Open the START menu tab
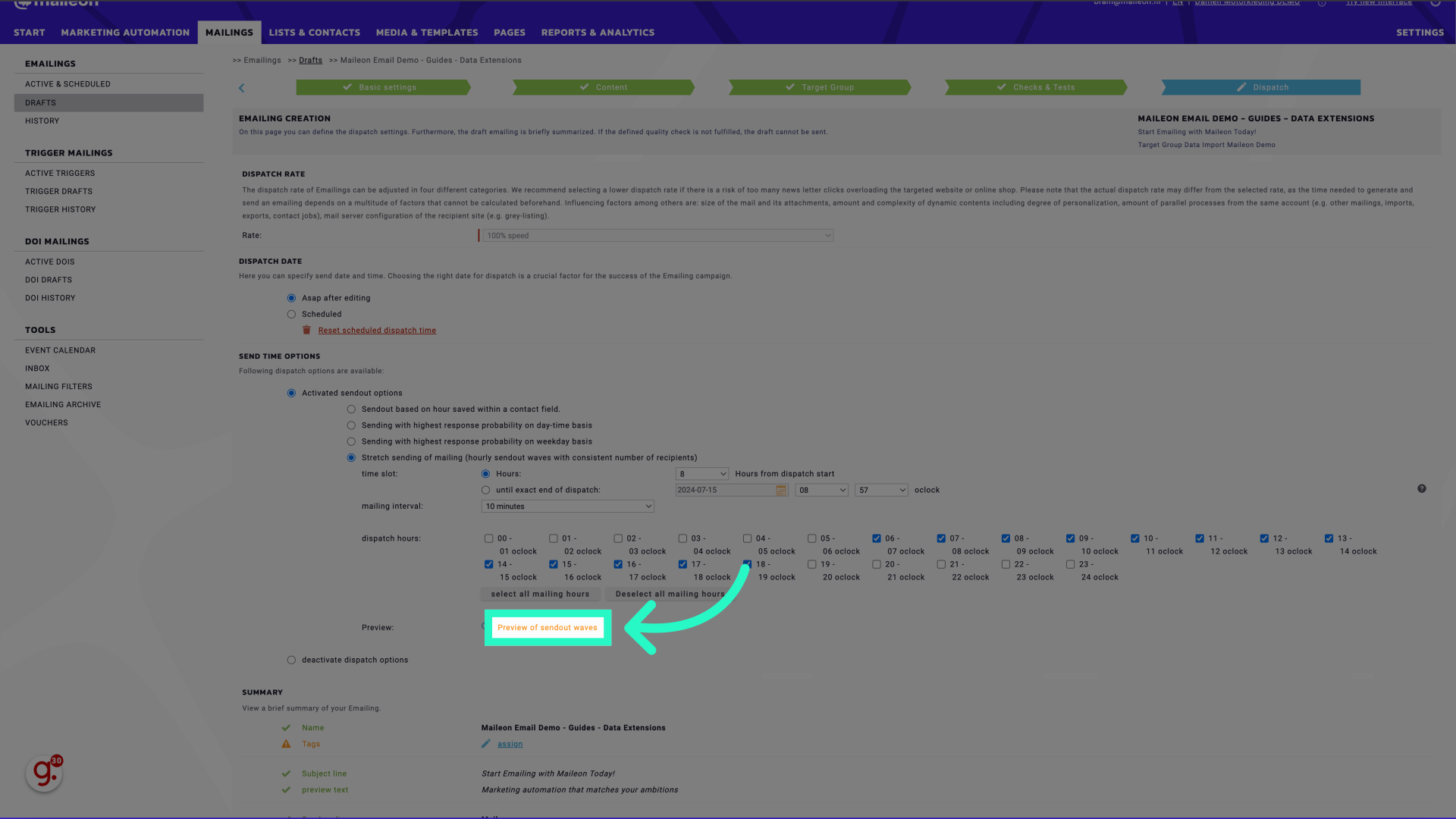This screenshot has width=1456, height=819. pyautogui.click(x=30, y=33)
